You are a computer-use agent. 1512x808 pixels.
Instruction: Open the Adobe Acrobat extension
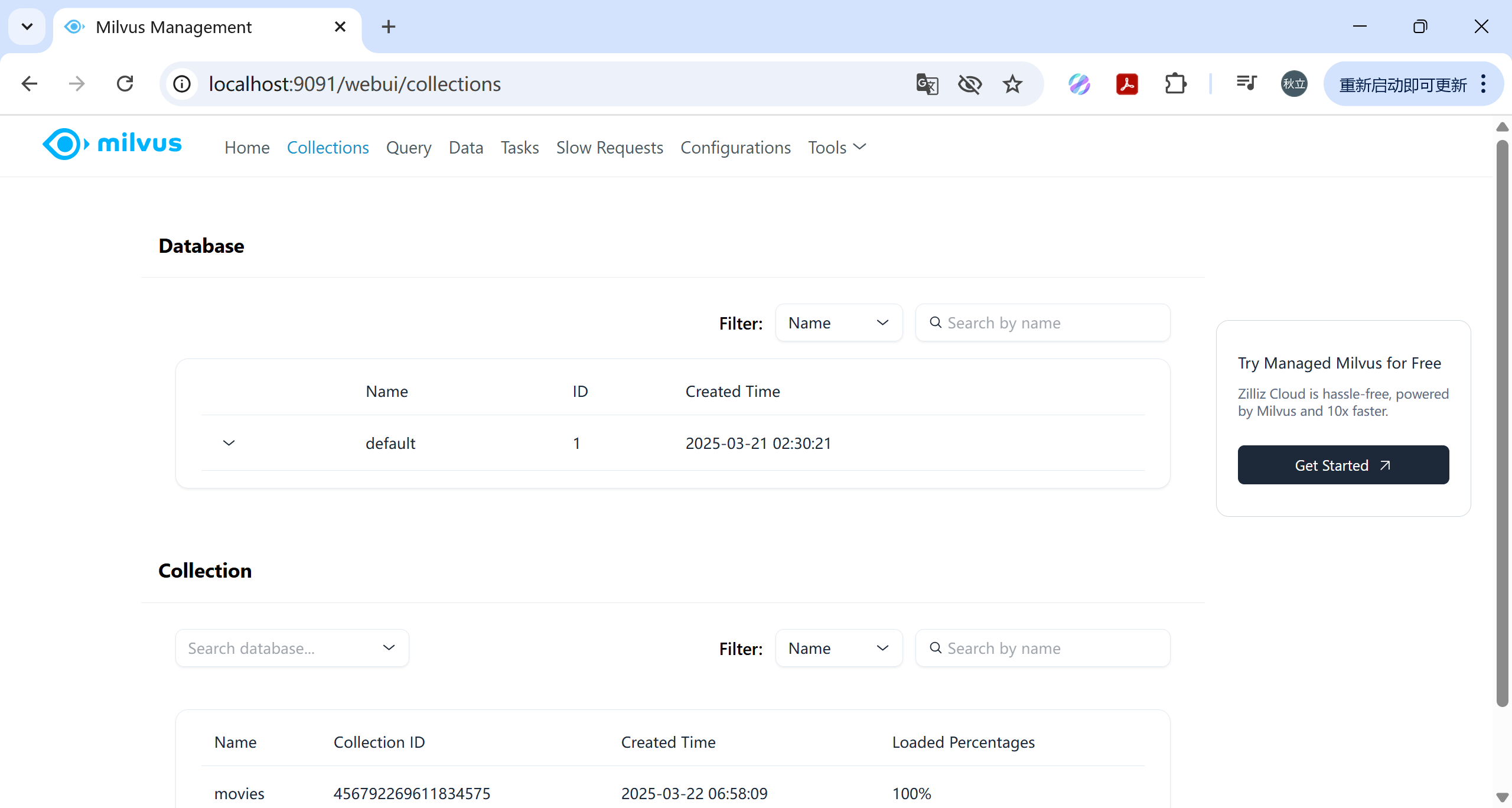1127,84
